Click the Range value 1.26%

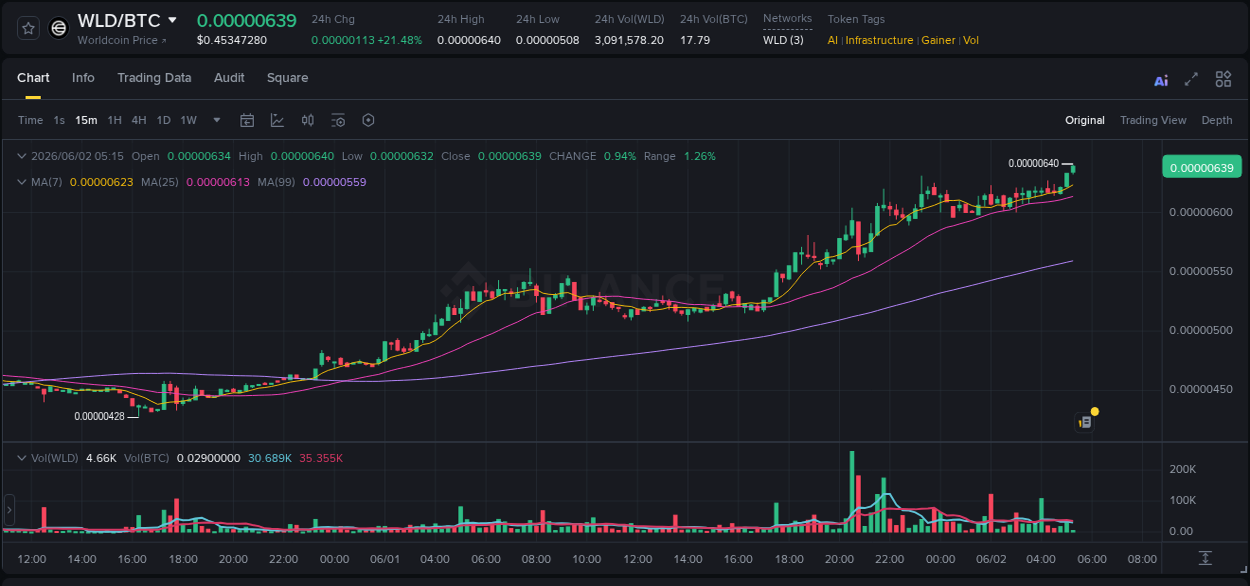(x=700, y=156)
